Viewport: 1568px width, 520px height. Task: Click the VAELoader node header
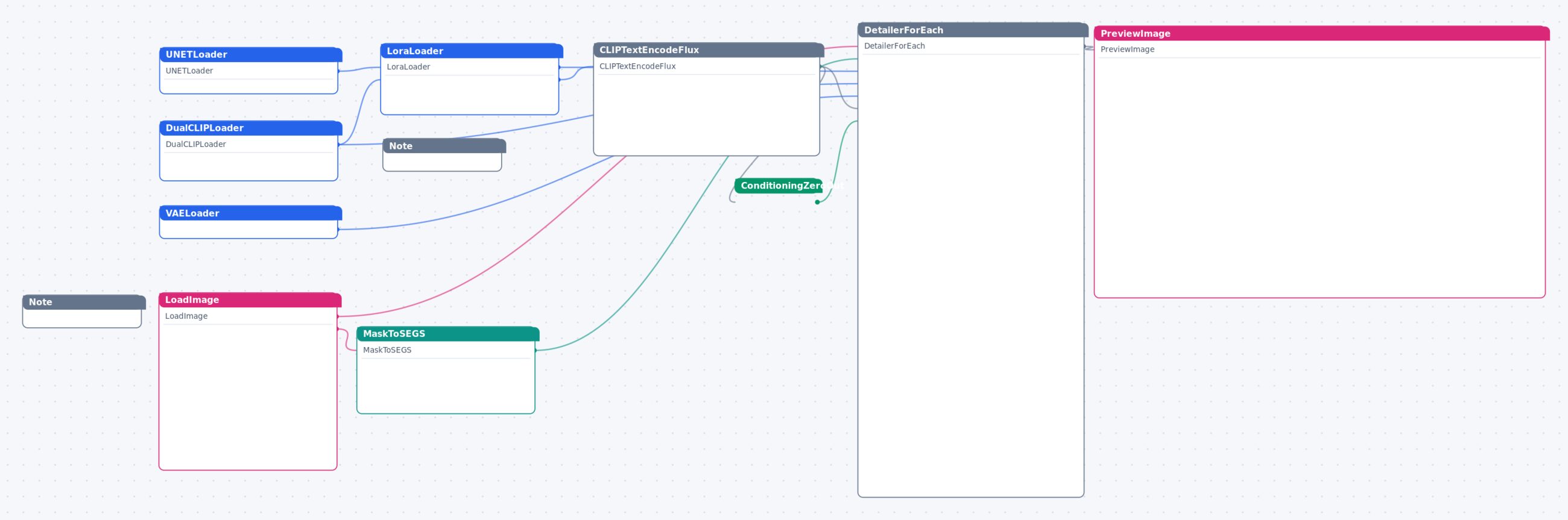[250, 213]
